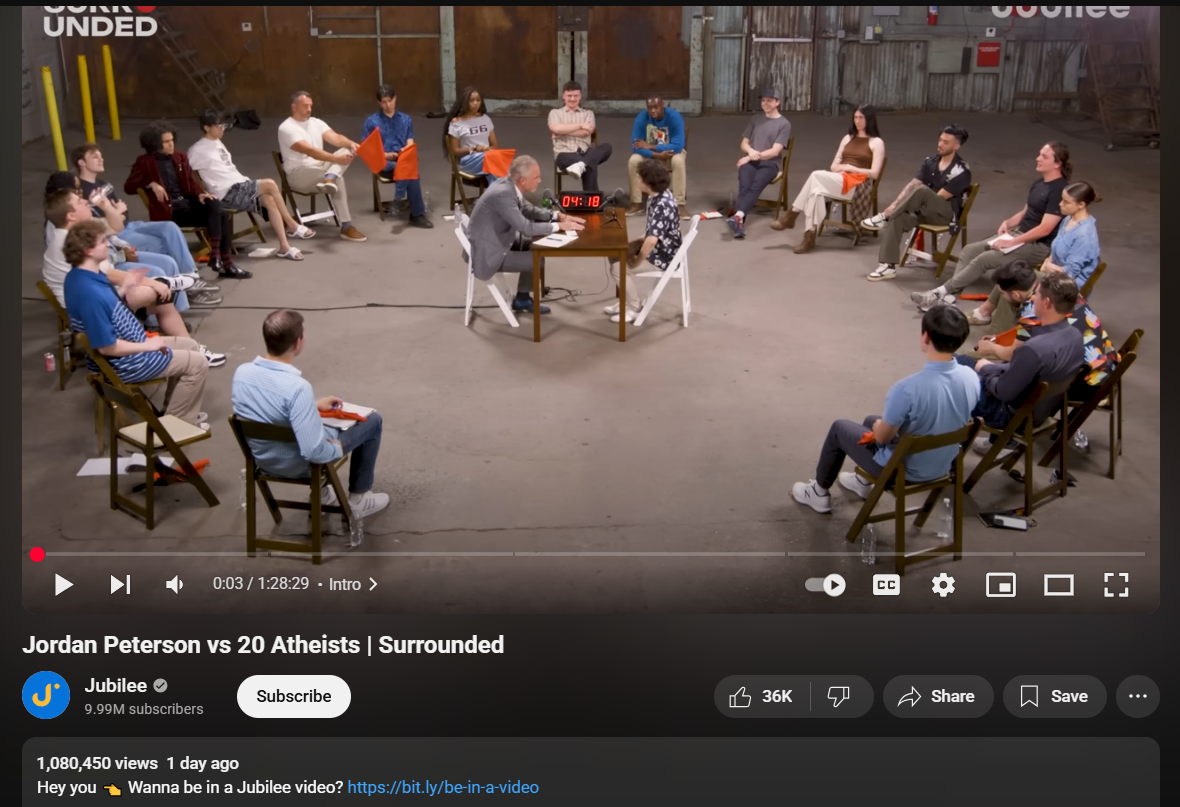
Task: Enter full screen mode
Action: click(1116, 585)
